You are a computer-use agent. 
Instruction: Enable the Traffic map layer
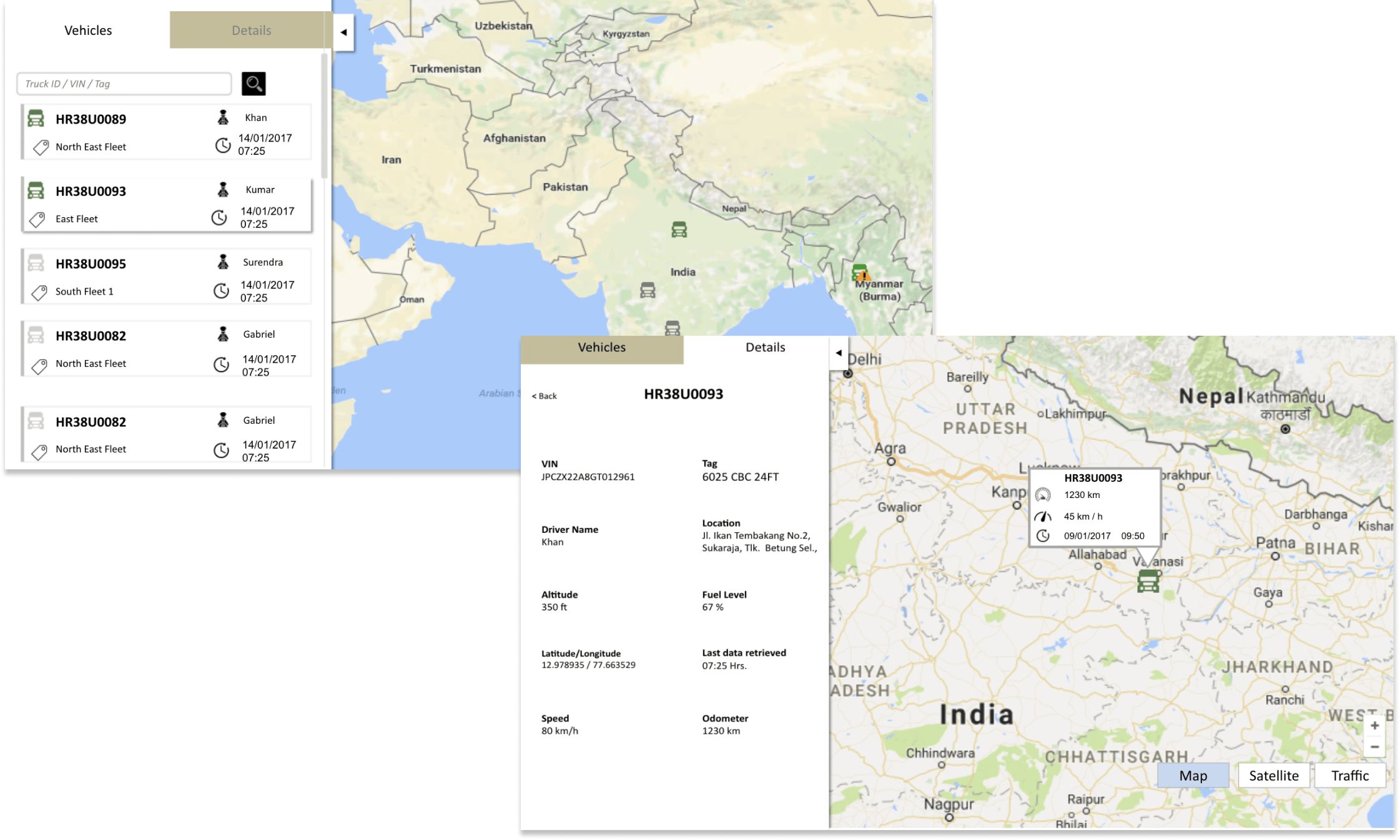(1349, 776)
